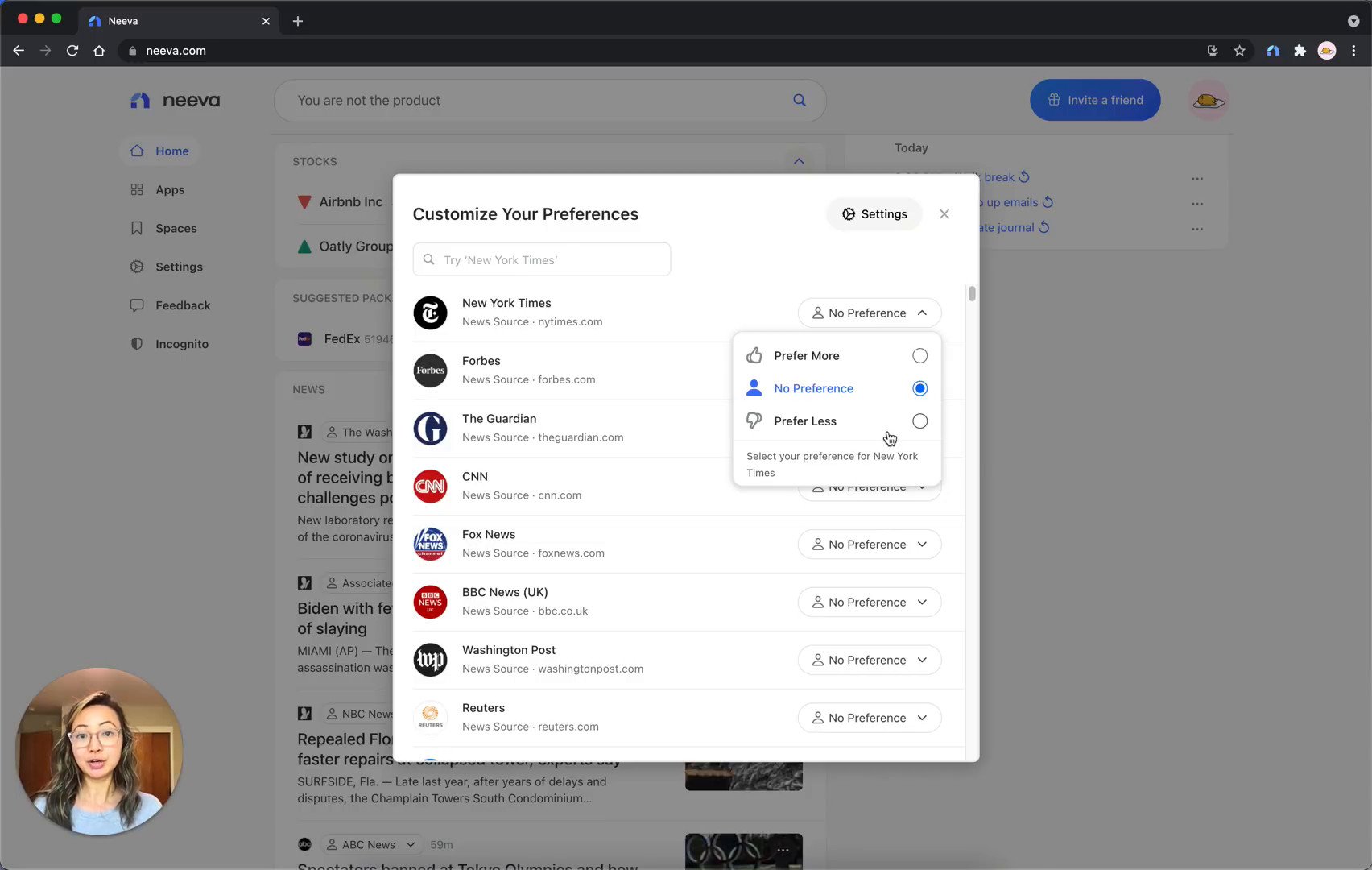The height and width of the screenshot is (870, 1372).
Task: Click the install page icon in address bar
Action: pos(1213,51)
